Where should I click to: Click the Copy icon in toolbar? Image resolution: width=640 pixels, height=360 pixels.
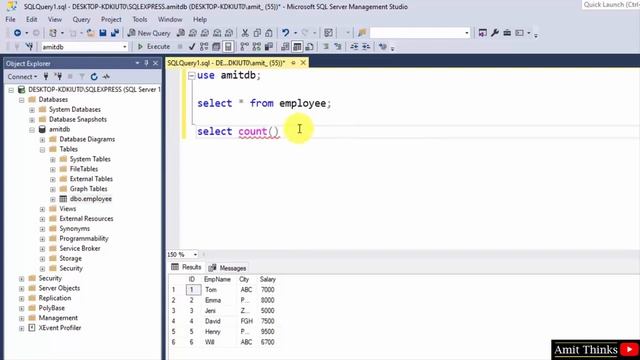click(257, 33)
